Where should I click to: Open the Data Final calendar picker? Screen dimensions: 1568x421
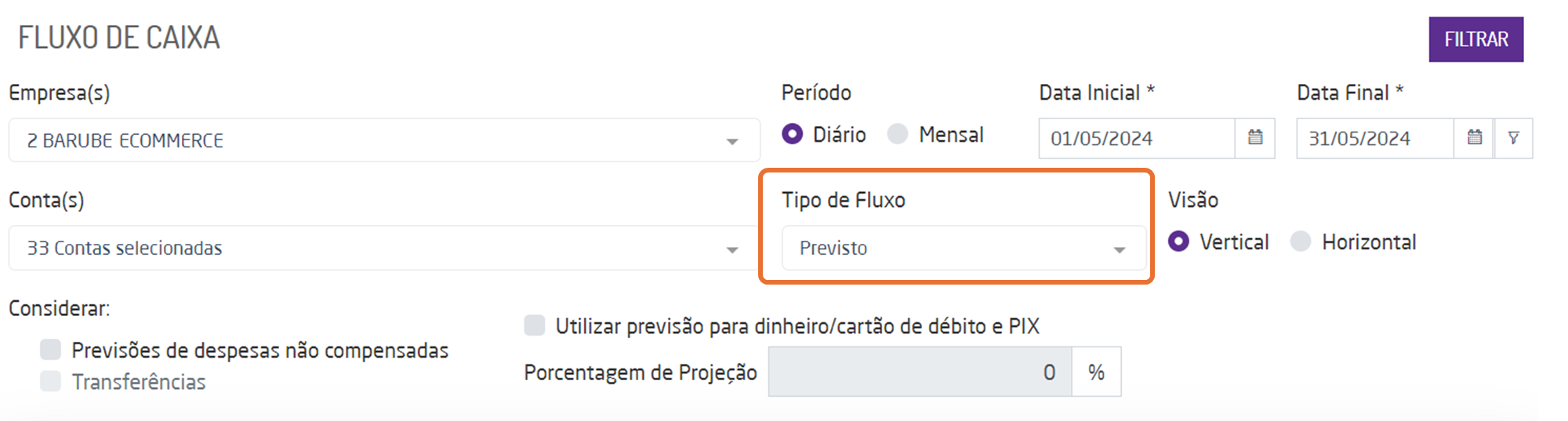1474,138
